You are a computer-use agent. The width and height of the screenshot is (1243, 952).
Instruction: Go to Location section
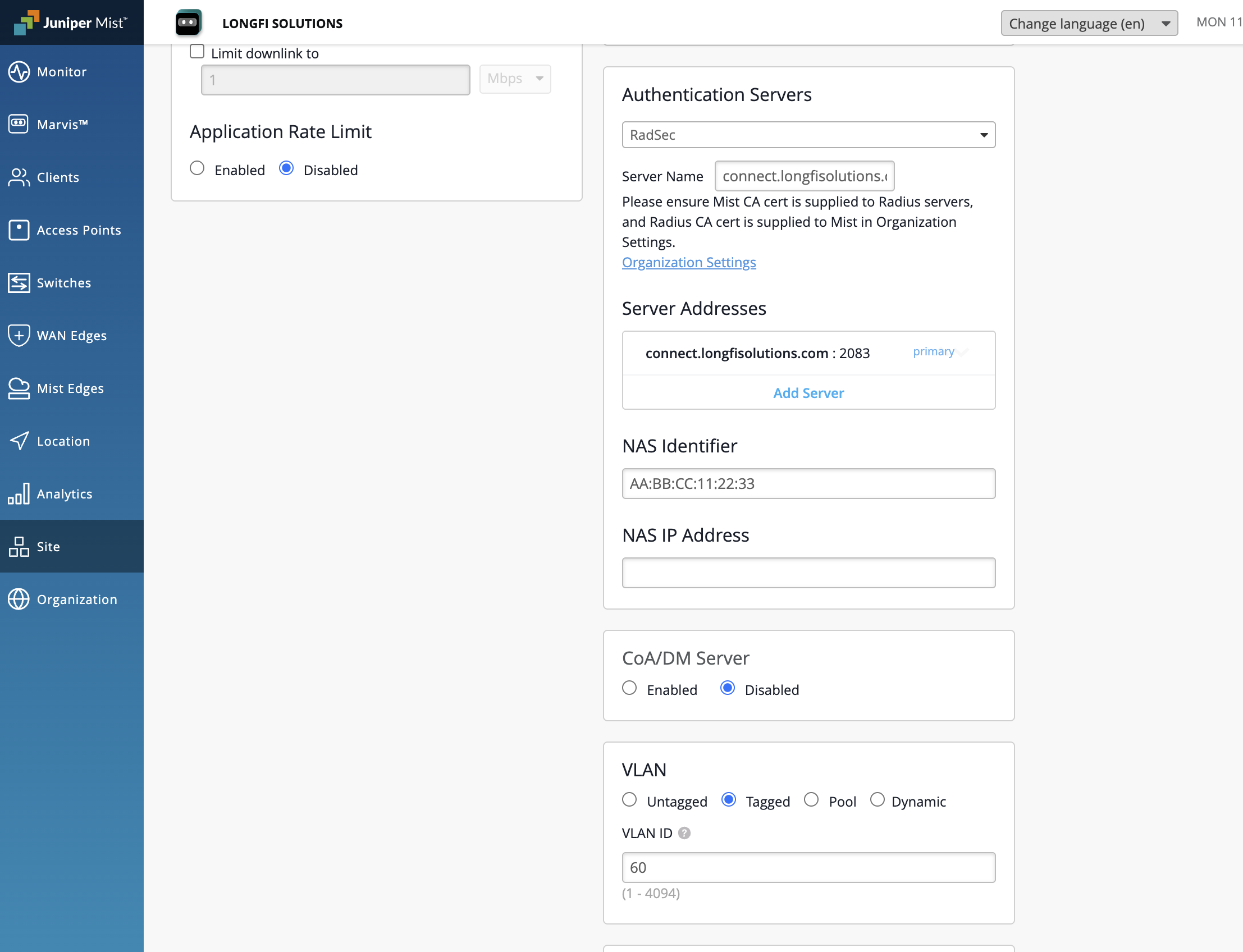(72, 441)
